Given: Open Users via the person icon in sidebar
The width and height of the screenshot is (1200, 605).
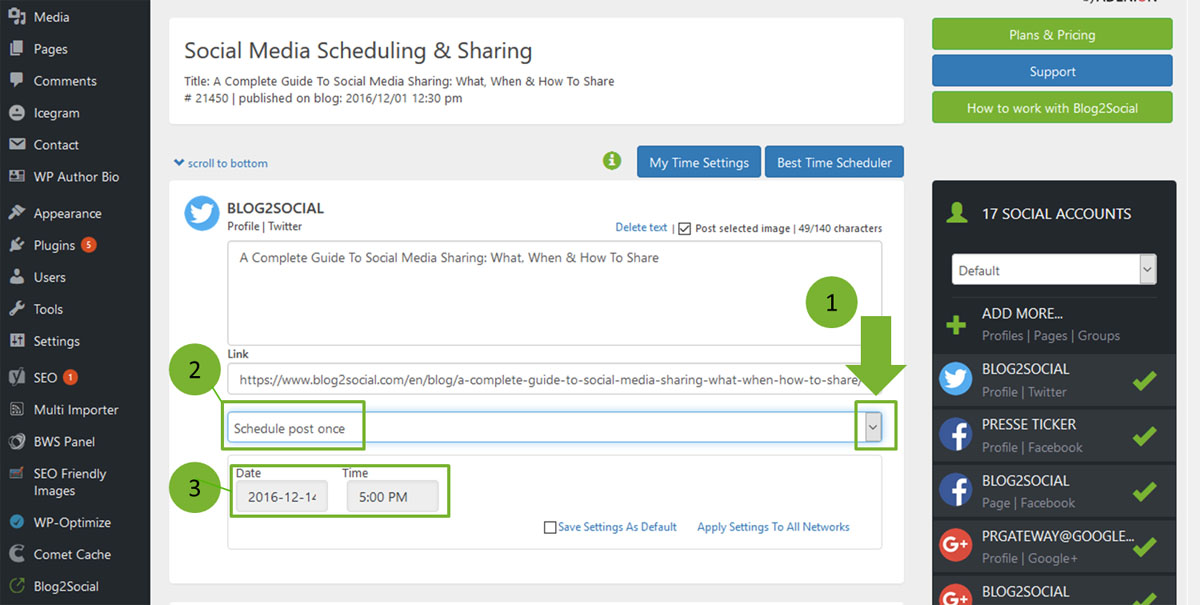Looking at the screenshot, I should (x=16, y=277).
